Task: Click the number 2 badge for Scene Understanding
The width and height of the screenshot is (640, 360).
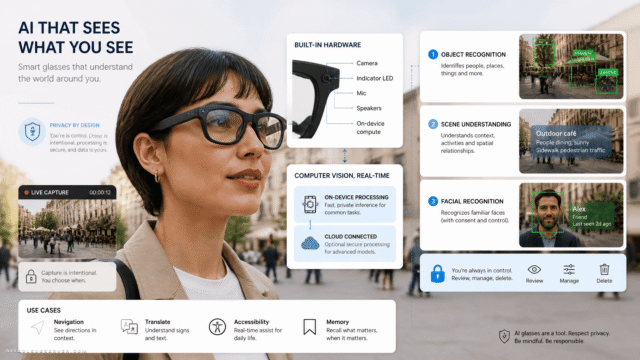Action: [x=433, y=124]
